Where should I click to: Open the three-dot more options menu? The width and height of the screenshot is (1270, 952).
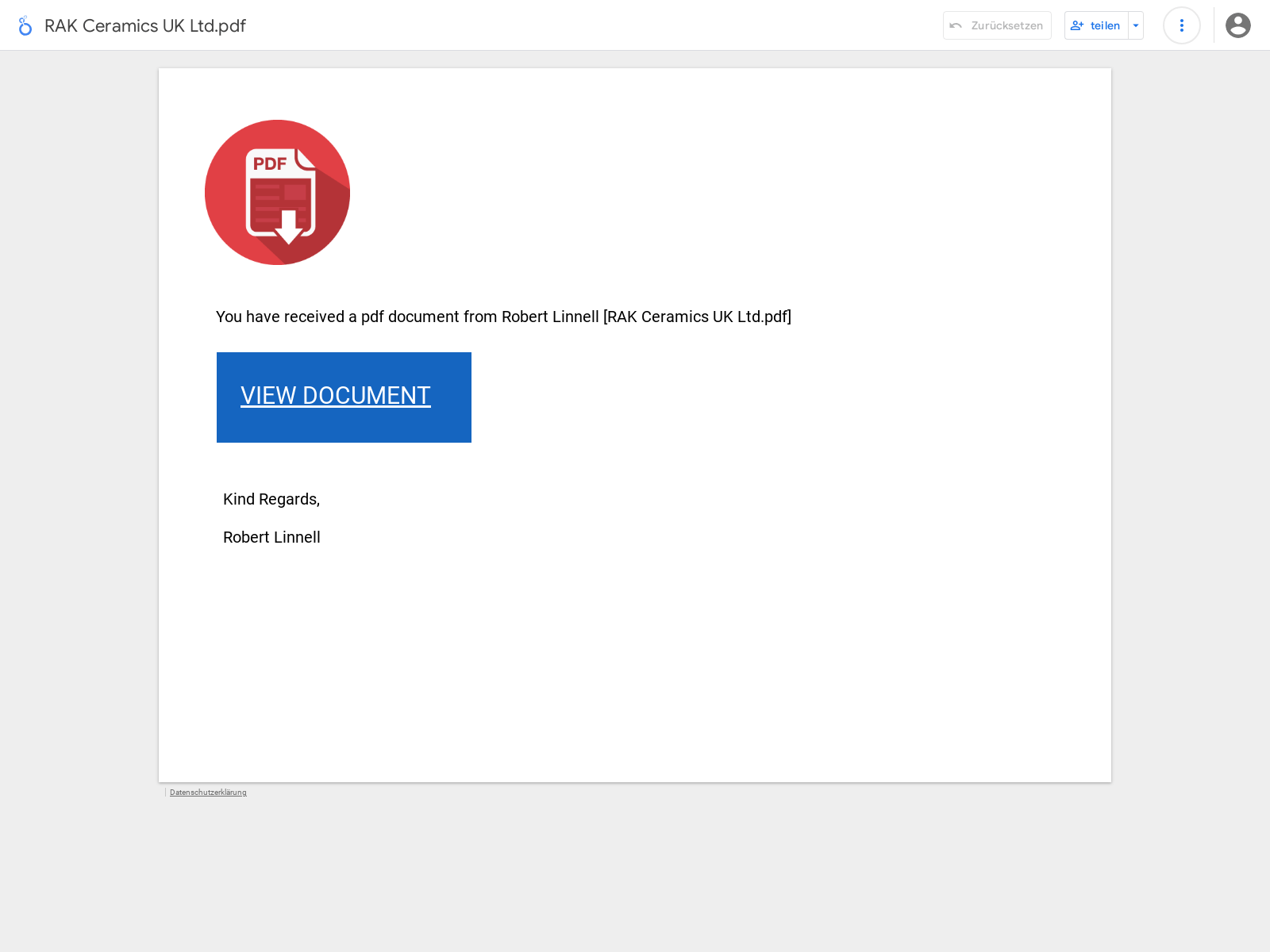(1181, 25)
